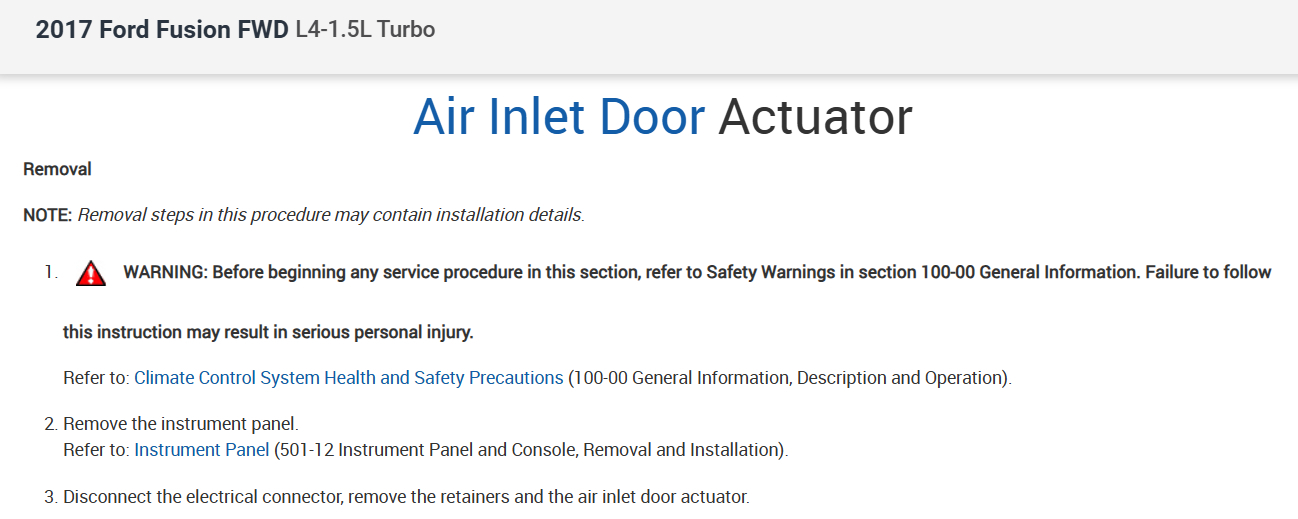1298x519 pixels.
Task: Click the italic note about installation details
Action: pos(330,215)
